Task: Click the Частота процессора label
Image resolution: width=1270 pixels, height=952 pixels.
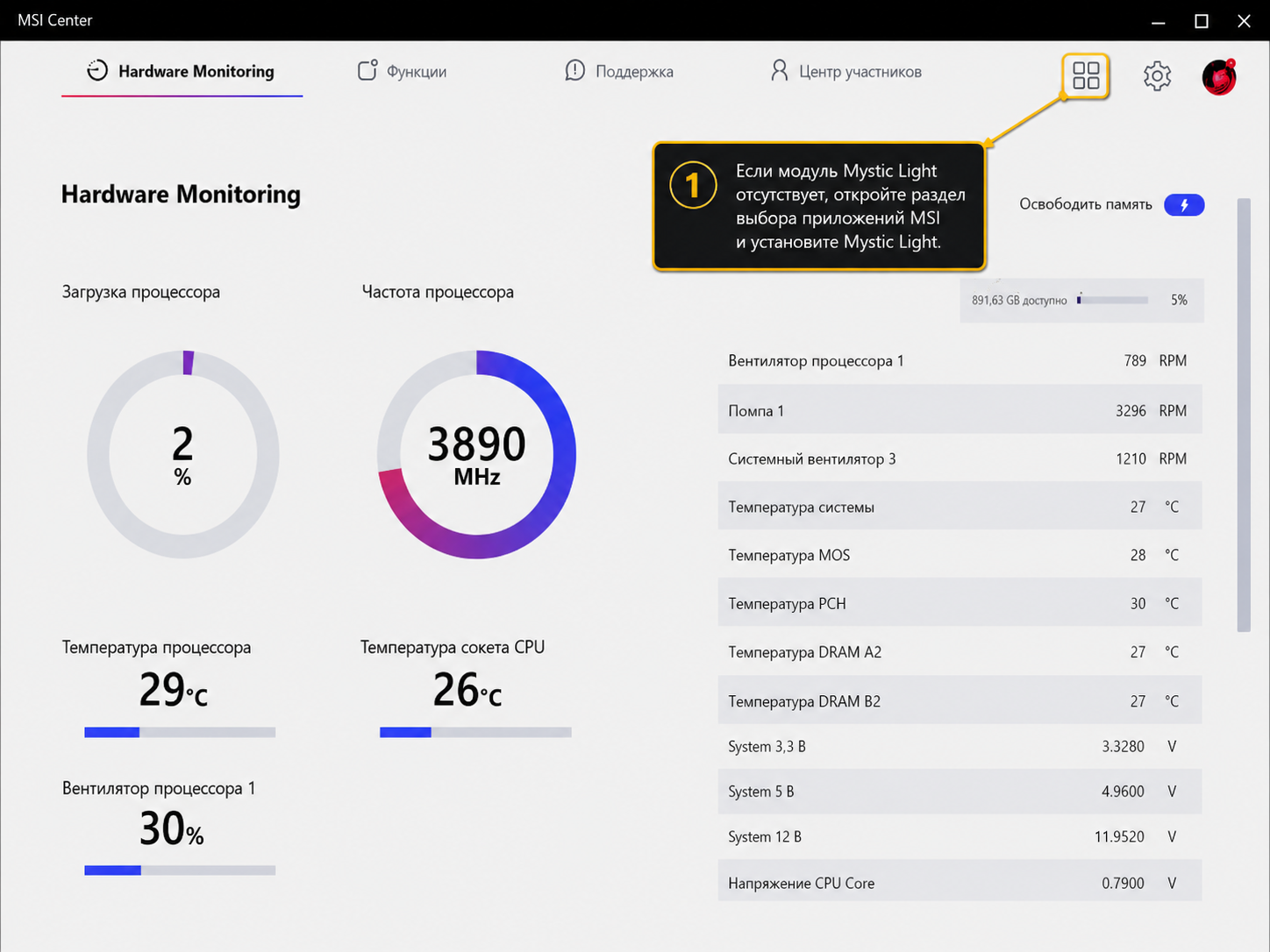Action: click(x=438, y=292)
